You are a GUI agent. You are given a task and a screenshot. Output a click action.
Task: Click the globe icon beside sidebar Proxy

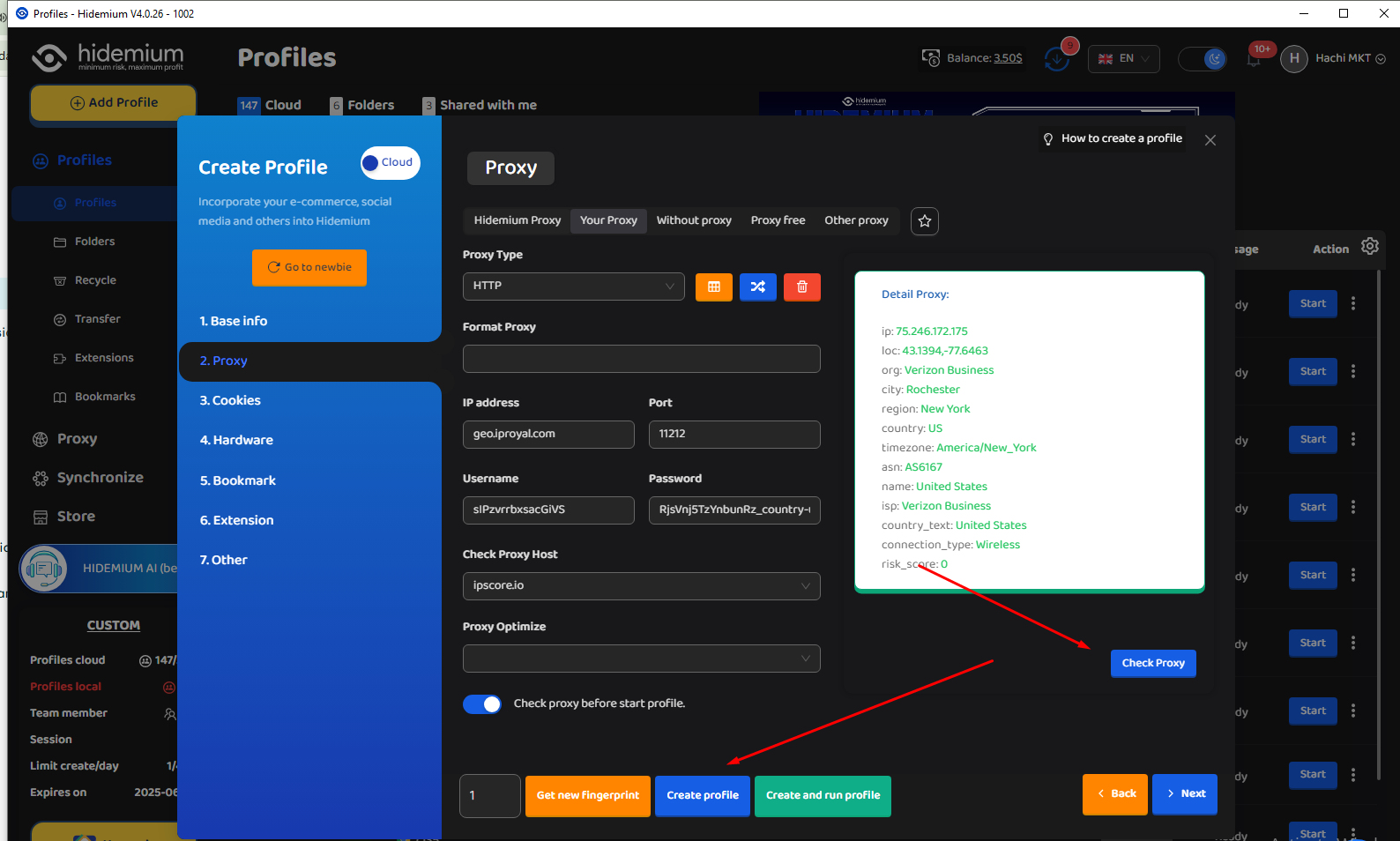point(41,439)
